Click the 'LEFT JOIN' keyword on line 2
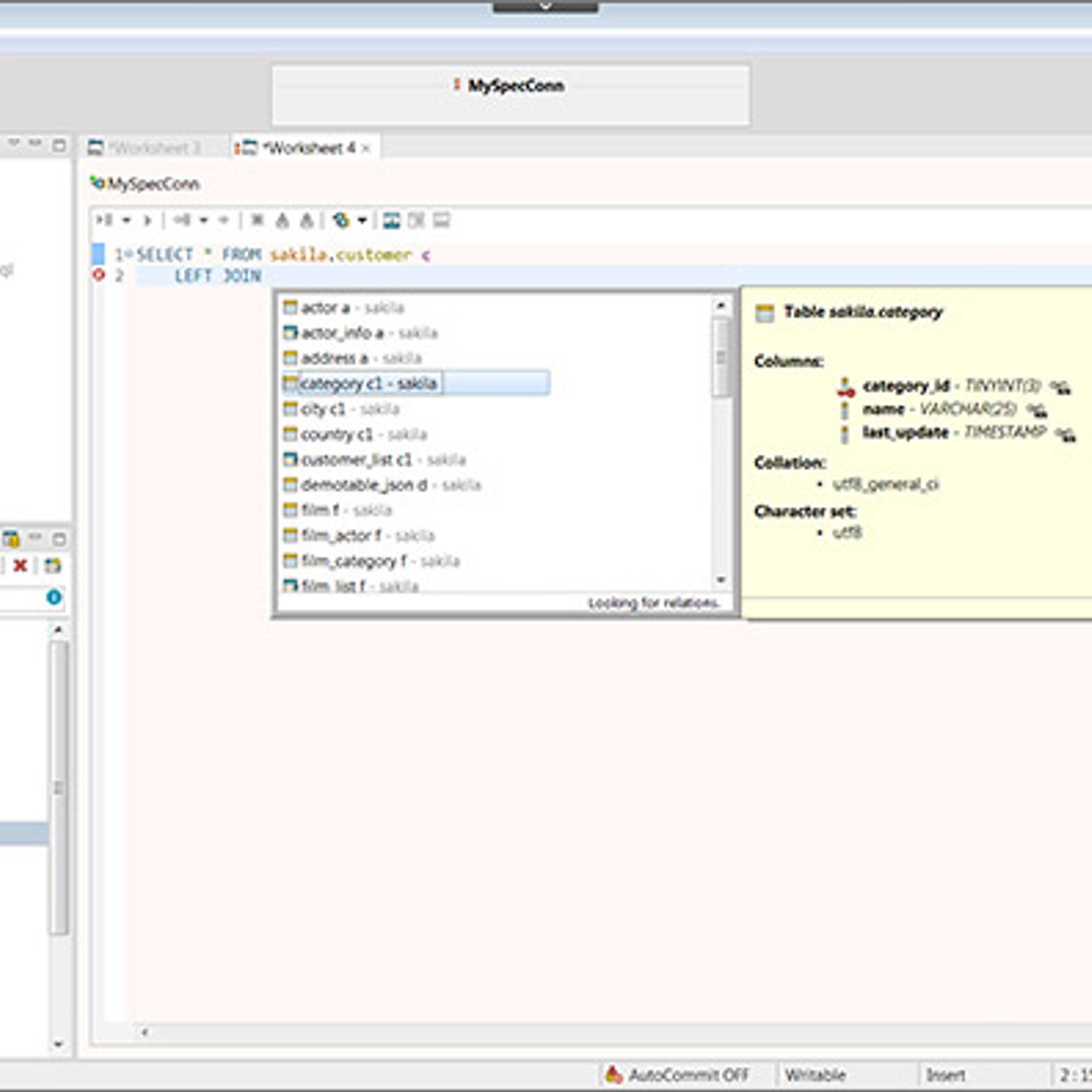Image resolution: width=1092 pixels, height=1092 pixels. coord(217,276)
